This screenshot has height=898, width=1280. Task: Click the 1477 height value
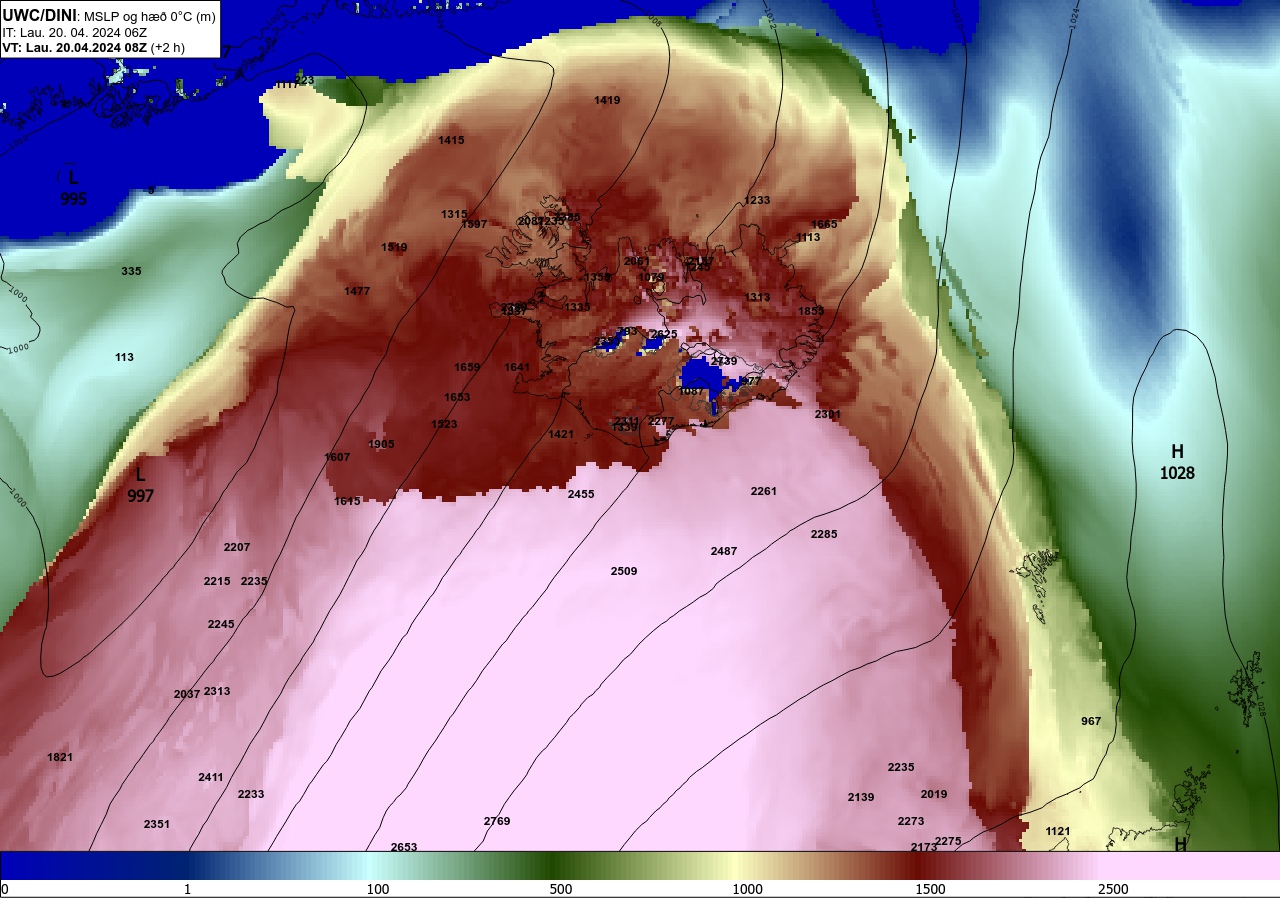[357, 291]
